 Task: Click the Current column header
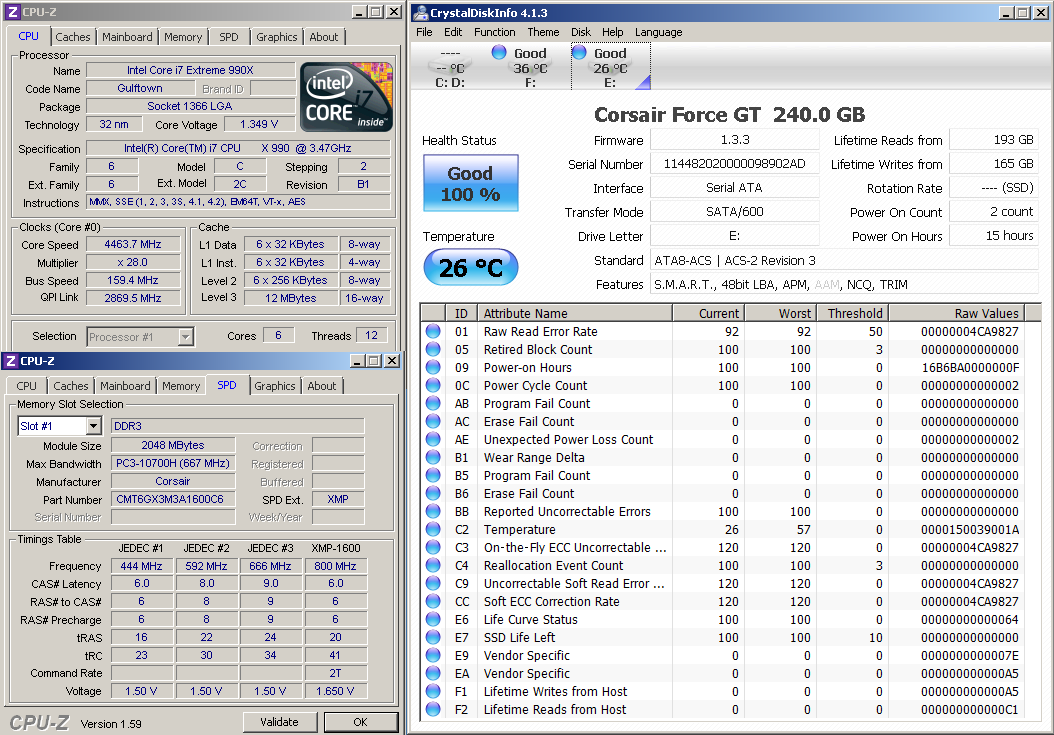[708, 313]
